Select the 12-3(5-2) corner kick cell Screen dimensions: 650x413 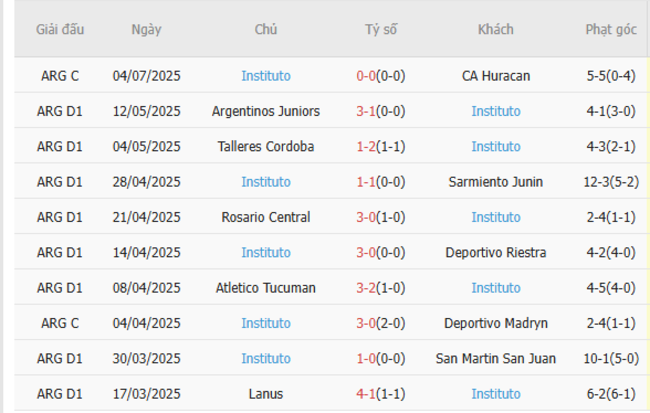[x=611, y=182]
